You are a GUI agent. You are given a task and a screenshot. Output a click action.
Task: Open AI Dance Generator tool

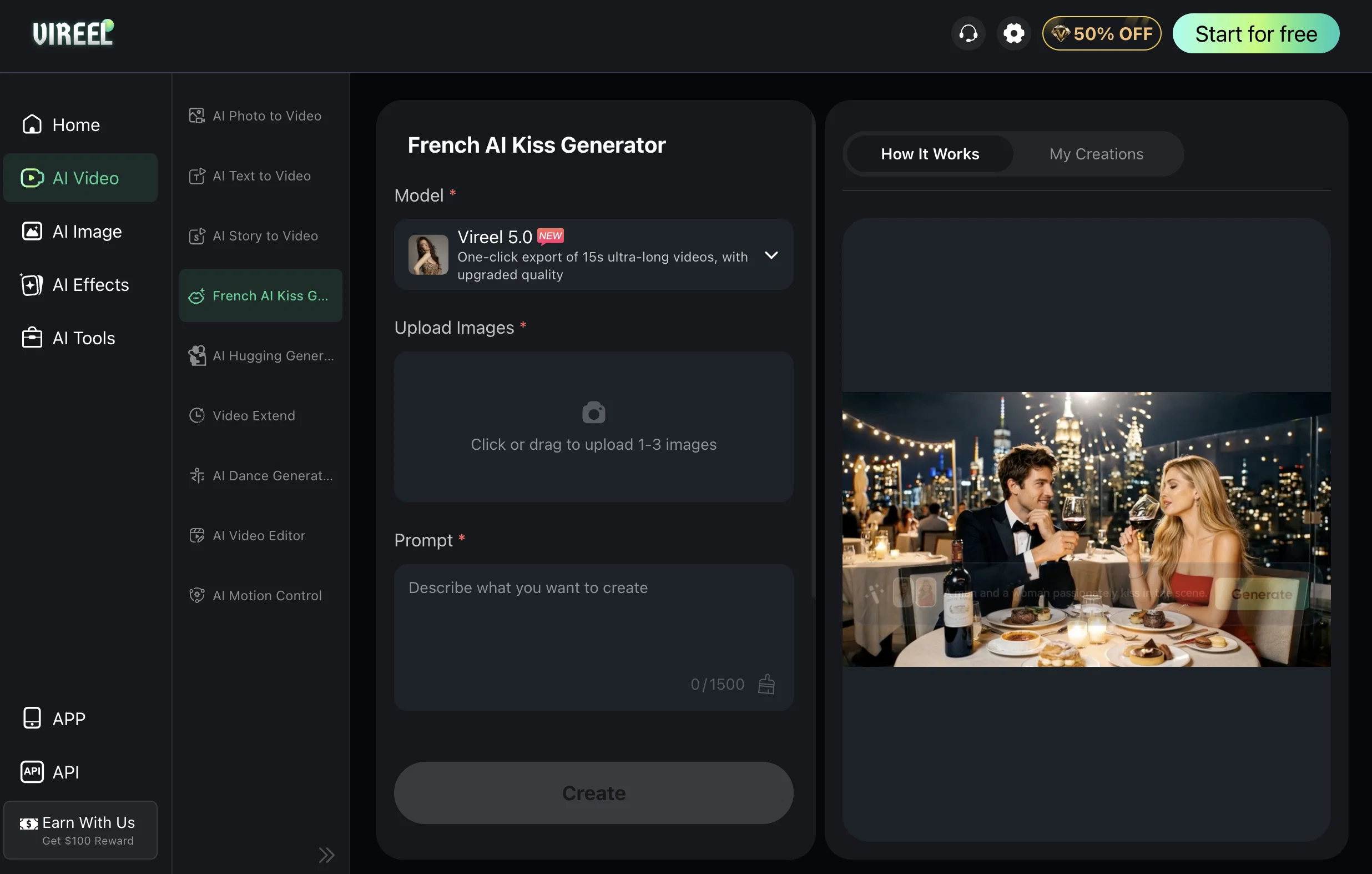pos(261,475)
